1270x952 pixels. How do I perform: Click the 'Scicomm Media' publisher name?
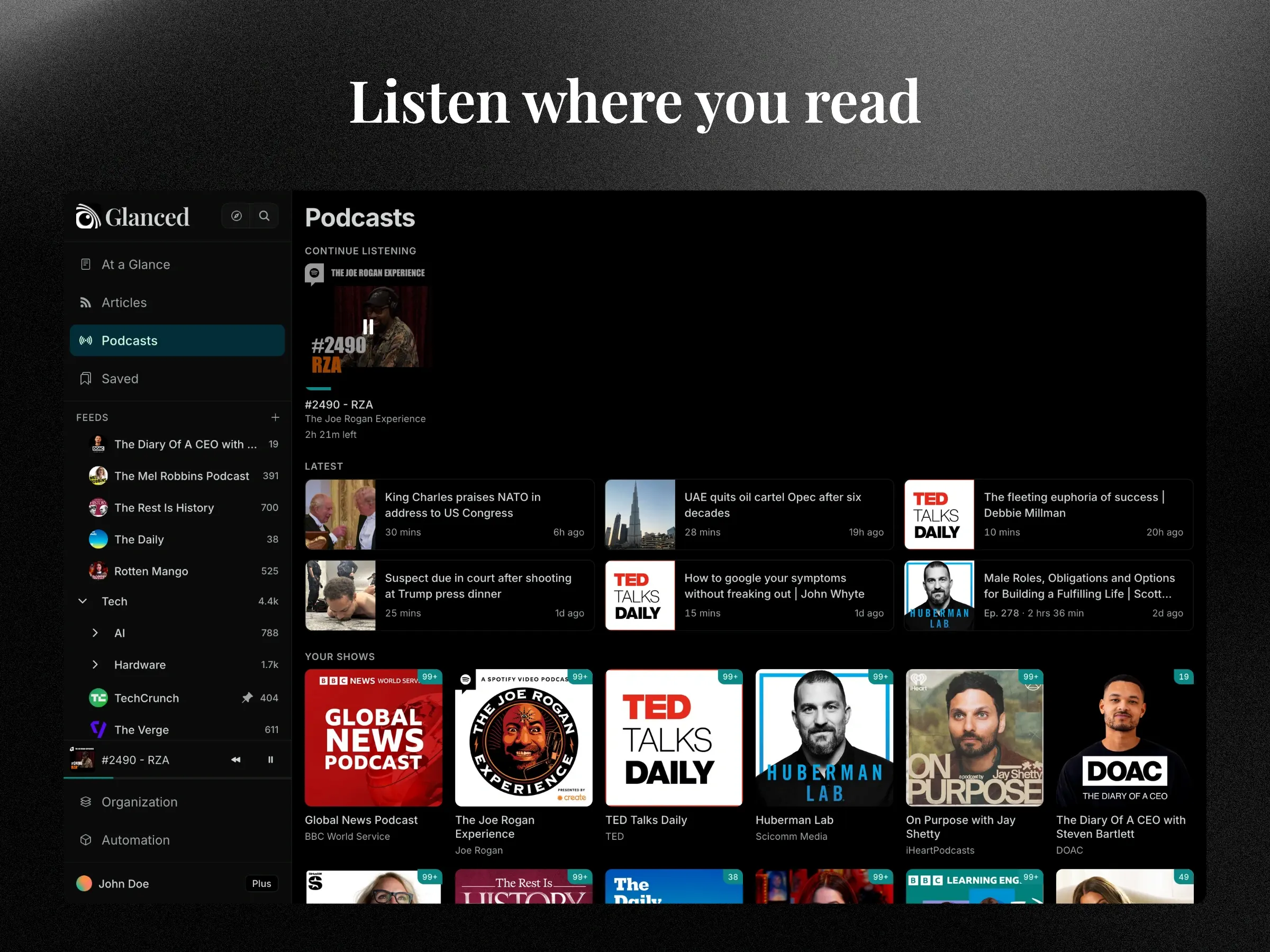[791, 836]
